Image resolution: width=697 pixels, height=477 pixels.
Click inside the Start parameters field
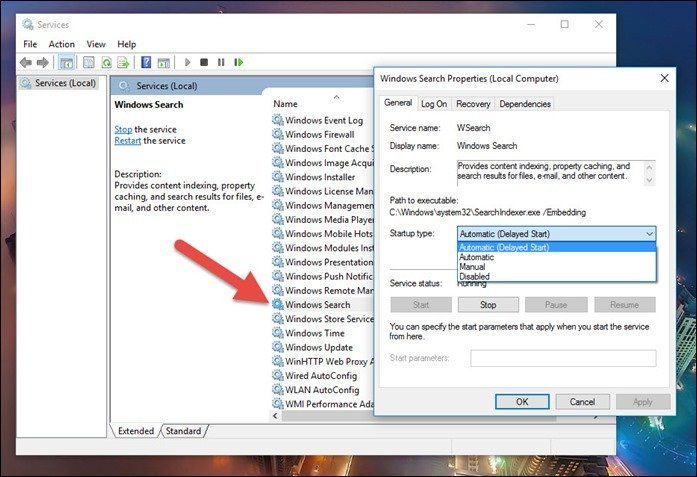click(563, 358)
